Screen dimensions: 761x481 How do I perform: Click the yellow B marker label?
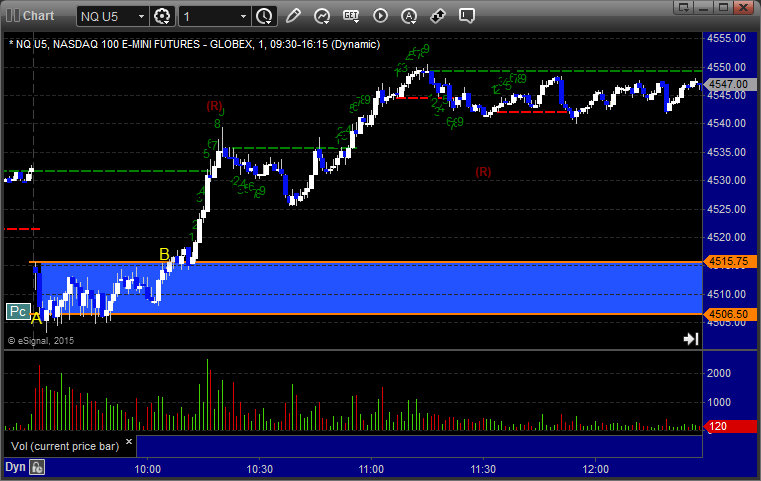(165, 254)
